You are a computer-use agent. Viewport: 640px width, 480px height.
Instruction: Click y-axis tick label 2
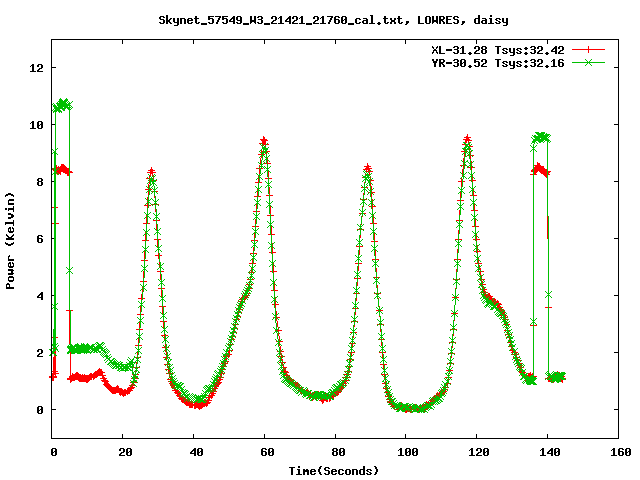click(x=40, y=353)
